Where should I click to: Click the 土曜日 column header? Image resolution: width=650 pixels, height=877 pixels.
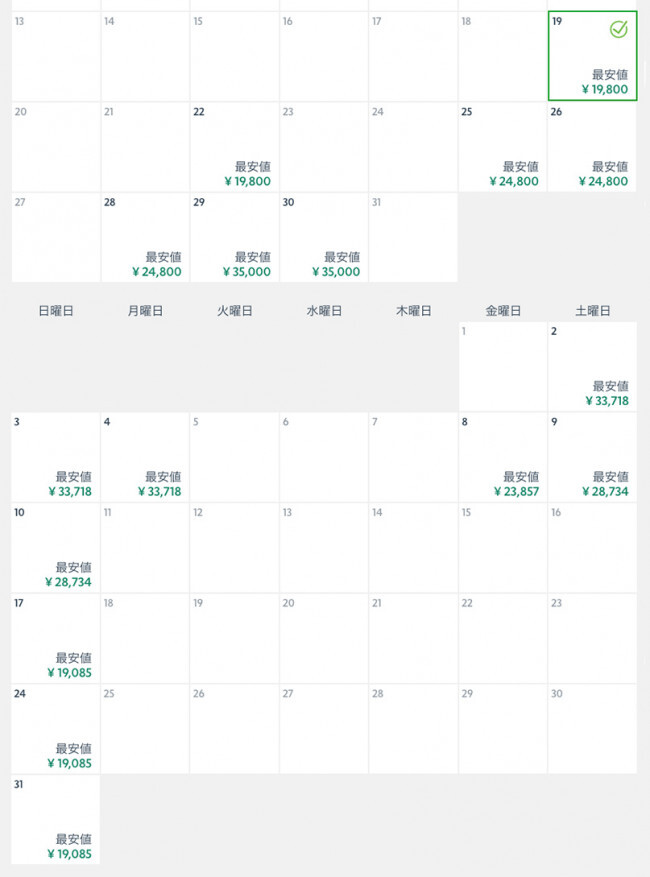click(592, 311)
